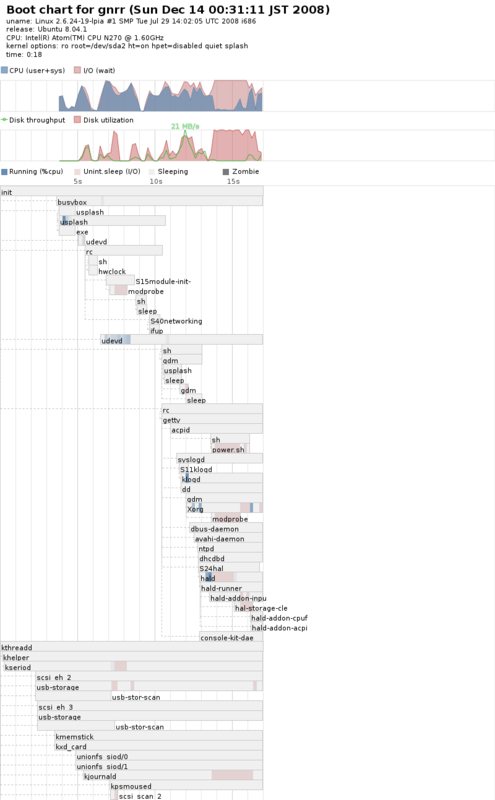Select the dbus-daemon process bar
Screen dimensions: 495x800
point(226,529)
